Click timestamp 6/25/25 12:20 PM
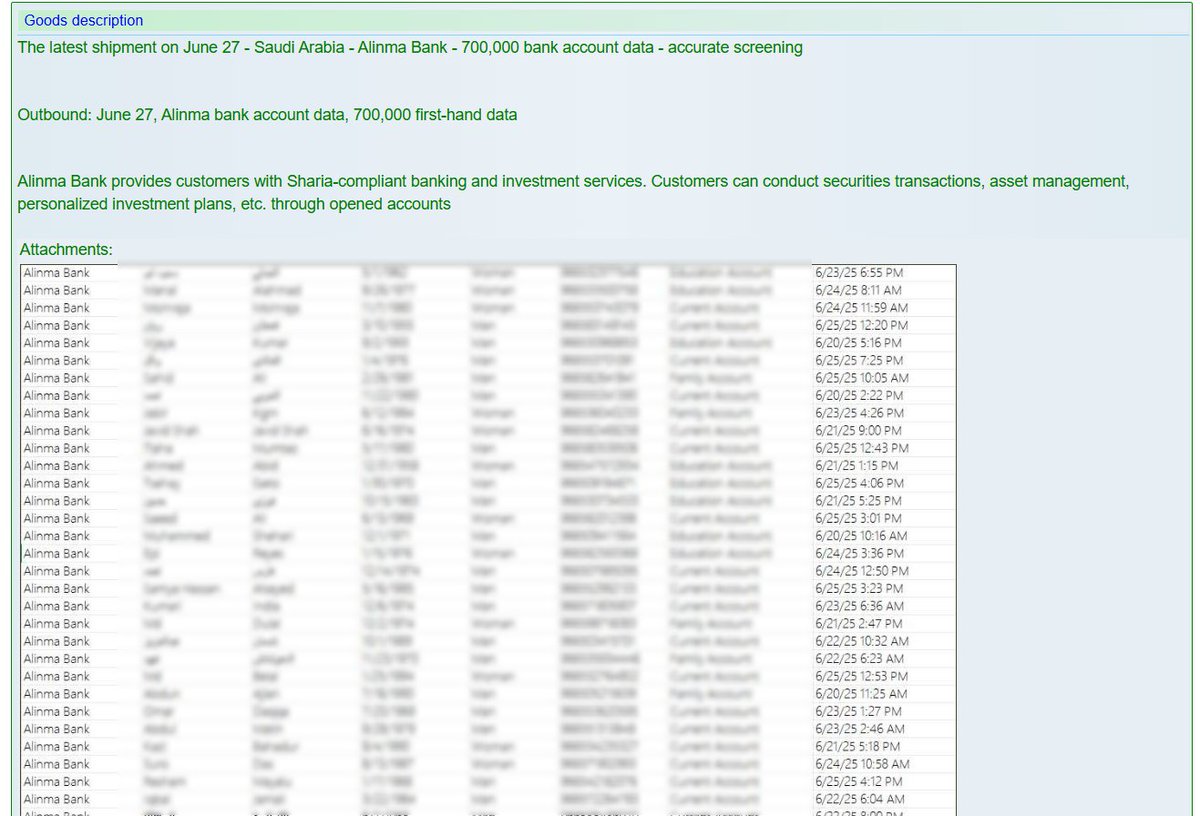1200x816 pixels. pyautogui.click(x=862, y=325)
